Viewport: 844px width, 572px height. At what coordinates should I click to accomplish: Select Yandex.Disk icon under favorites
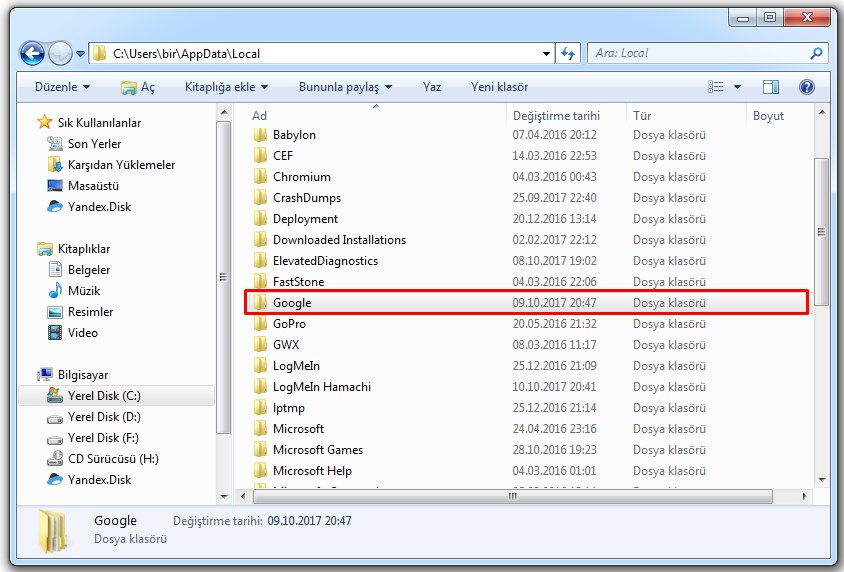(56, 207)
